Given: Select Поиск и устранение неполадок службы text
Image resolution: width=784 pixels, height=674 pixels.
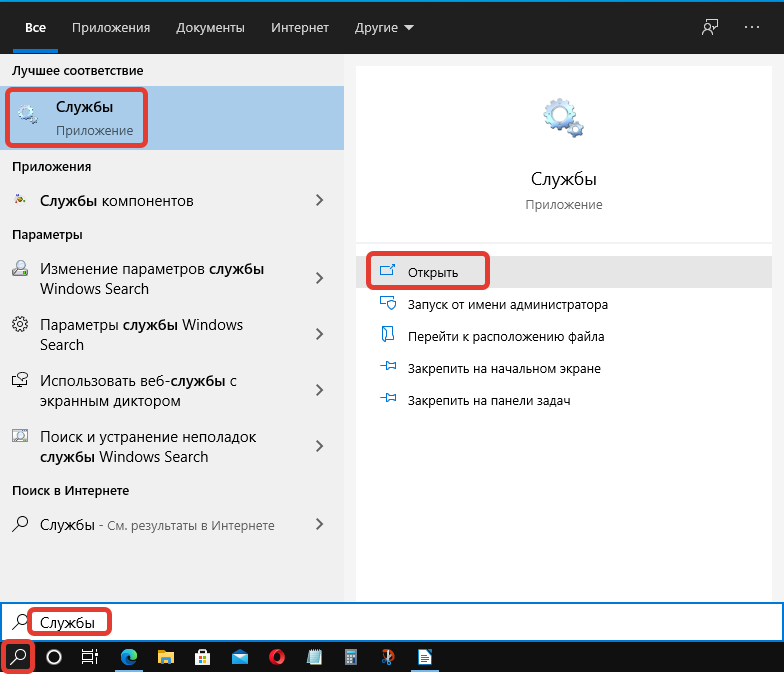Looking at the screenshot, I should coord(148,446).
